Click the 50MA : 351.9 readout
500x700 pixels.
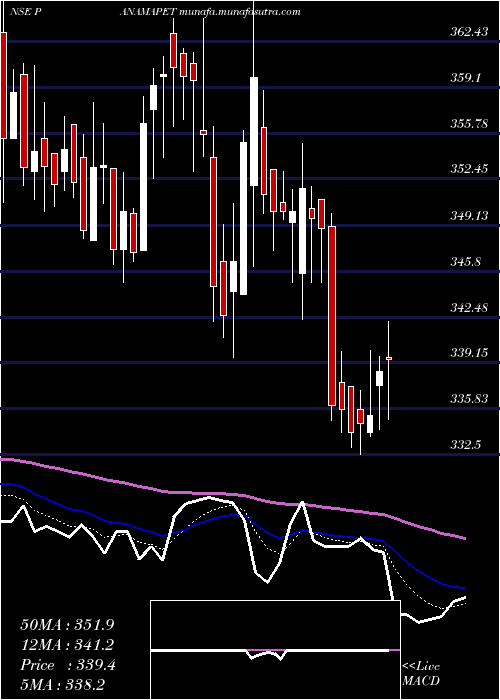click(67, 625)
